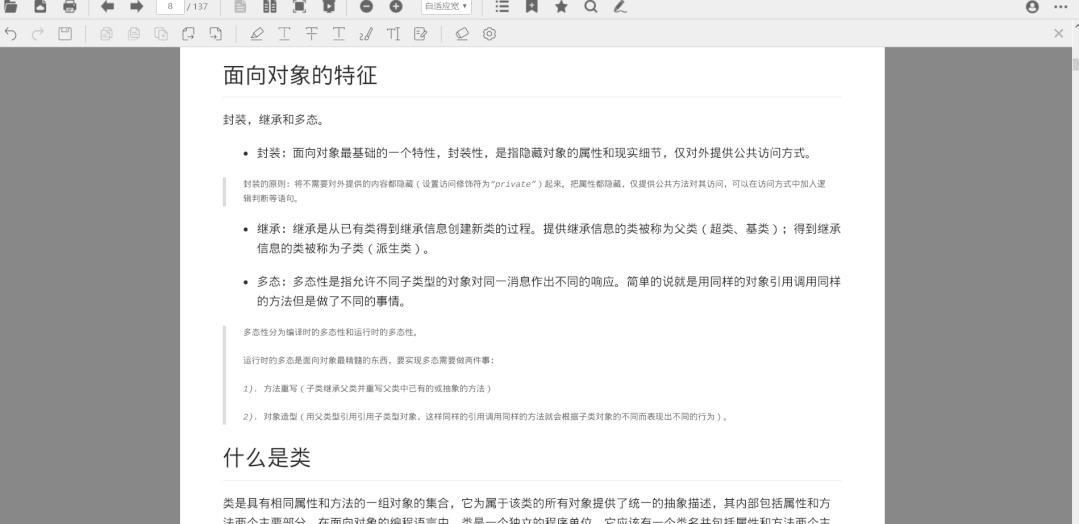Click the rotate page right icon

(x=189, y=34)
